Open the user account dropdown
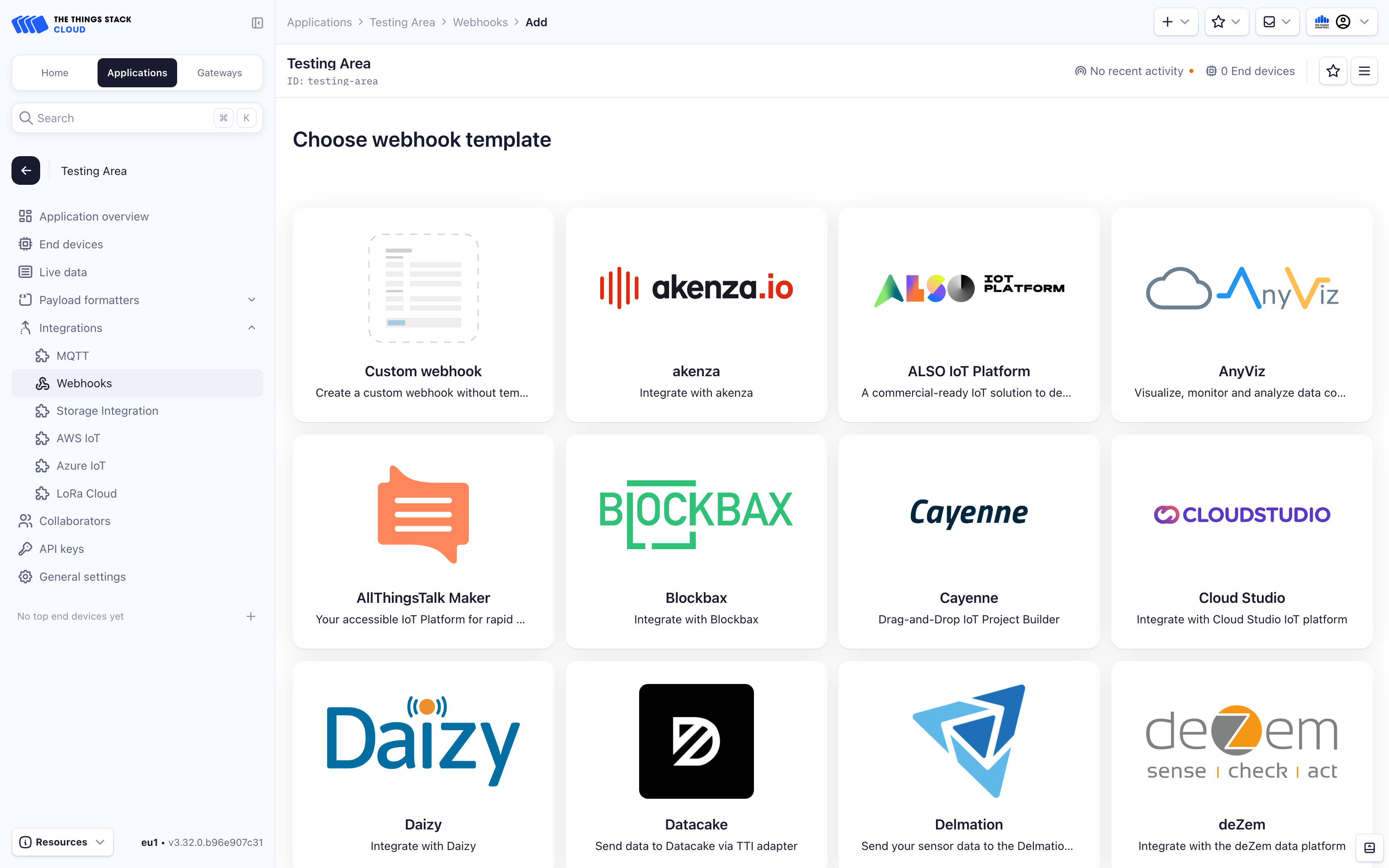Image resolution: width=1389 pixels, height=868 pixels. 1343,21
